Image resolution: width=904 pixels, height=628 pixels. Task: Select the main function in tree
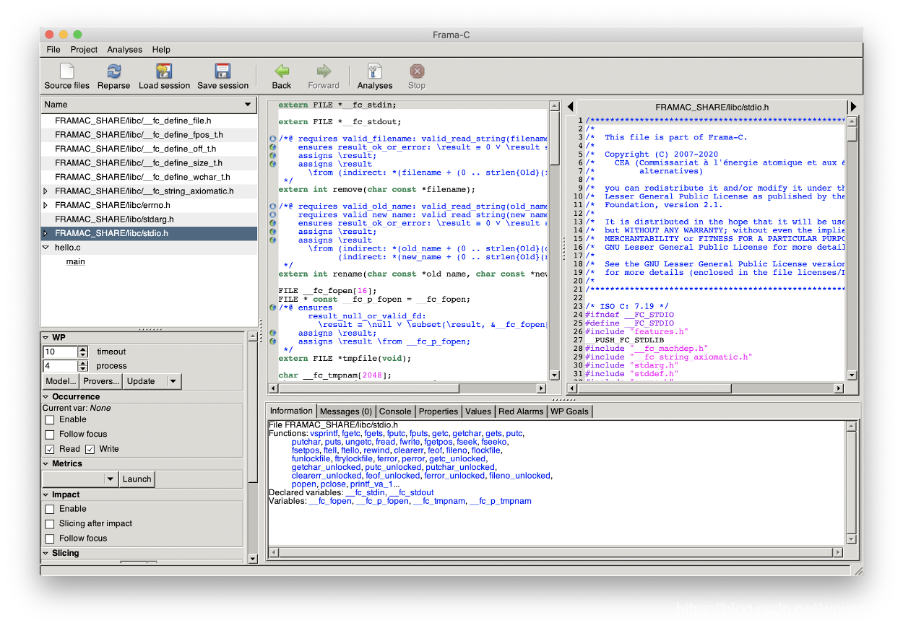point(76,262)
